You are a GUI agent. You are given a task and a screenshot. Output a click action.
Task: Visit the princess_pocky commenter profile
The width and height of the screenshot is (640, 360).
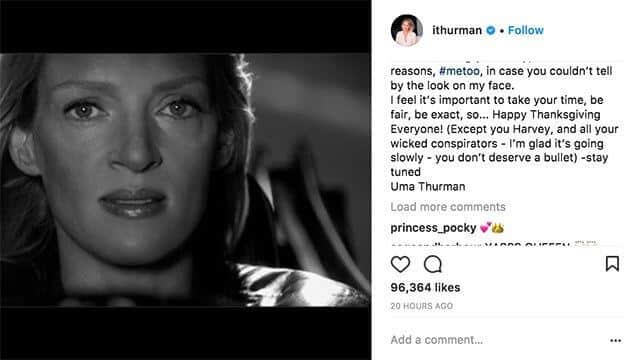(x=433, y=228)
